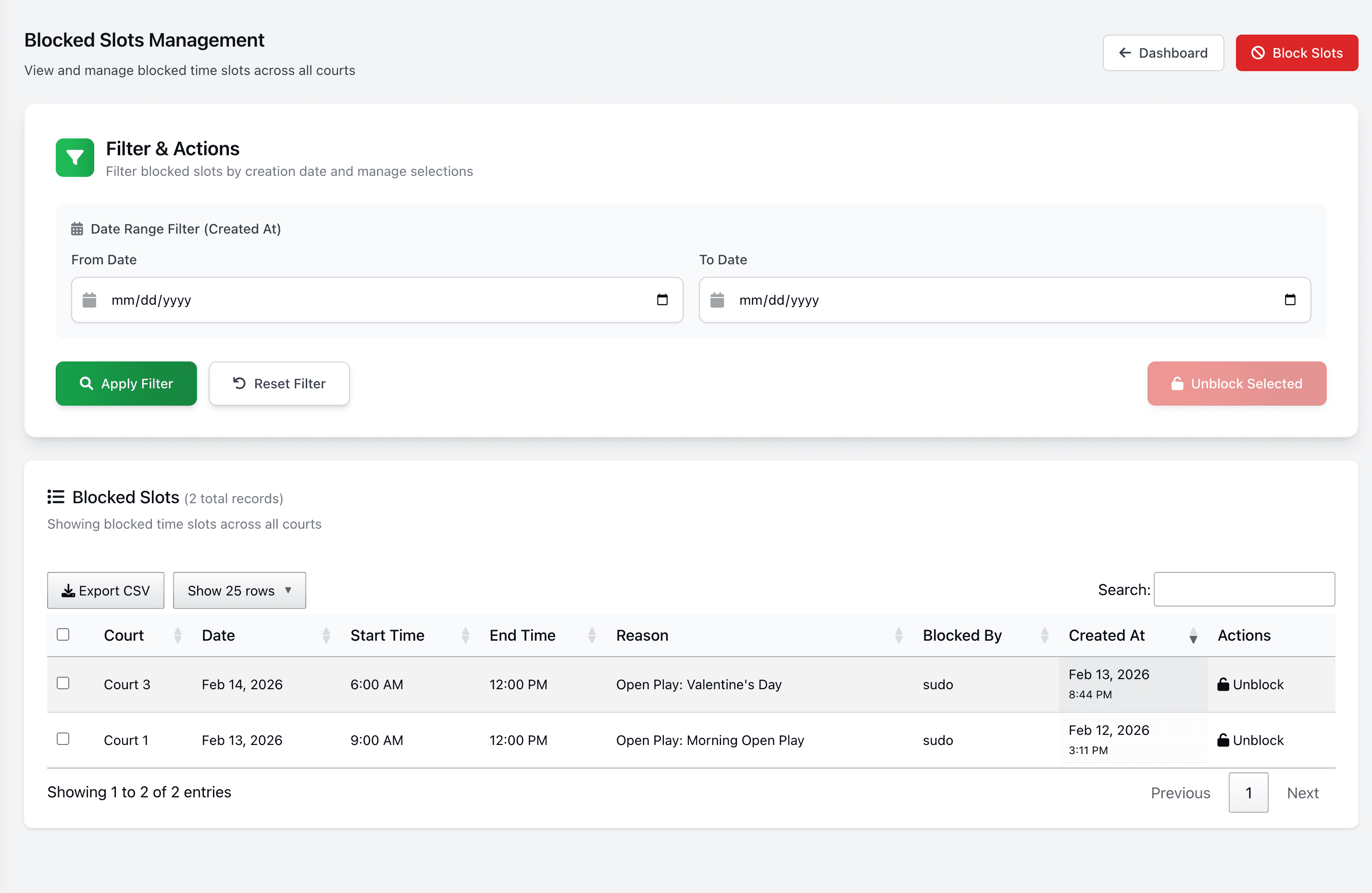The width and height of the screenshot is (1372, 893).
Task: Check the Court 1 row checkbox
Action: click(63, 739)
